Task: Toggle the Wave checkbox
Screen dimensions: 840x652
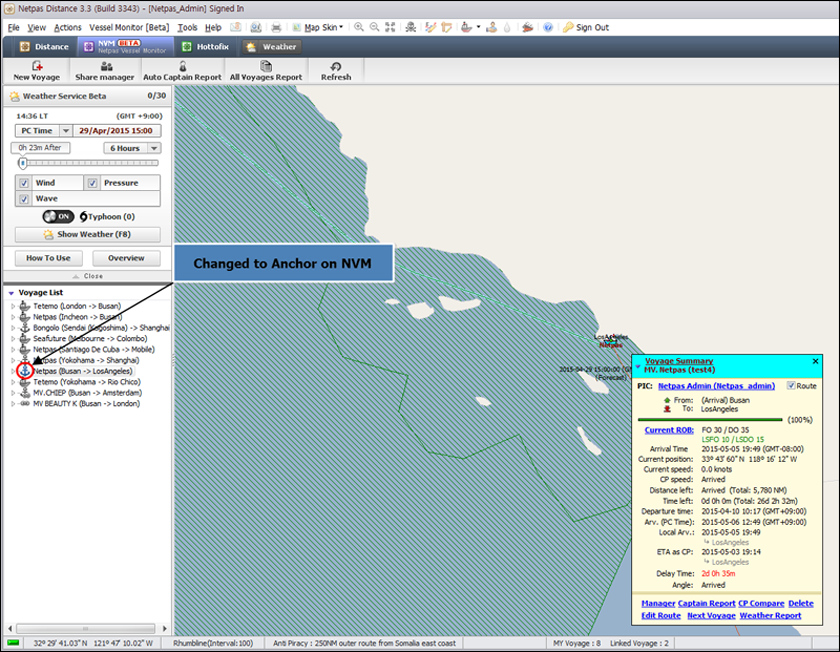Action: click(x=24, y=199)
